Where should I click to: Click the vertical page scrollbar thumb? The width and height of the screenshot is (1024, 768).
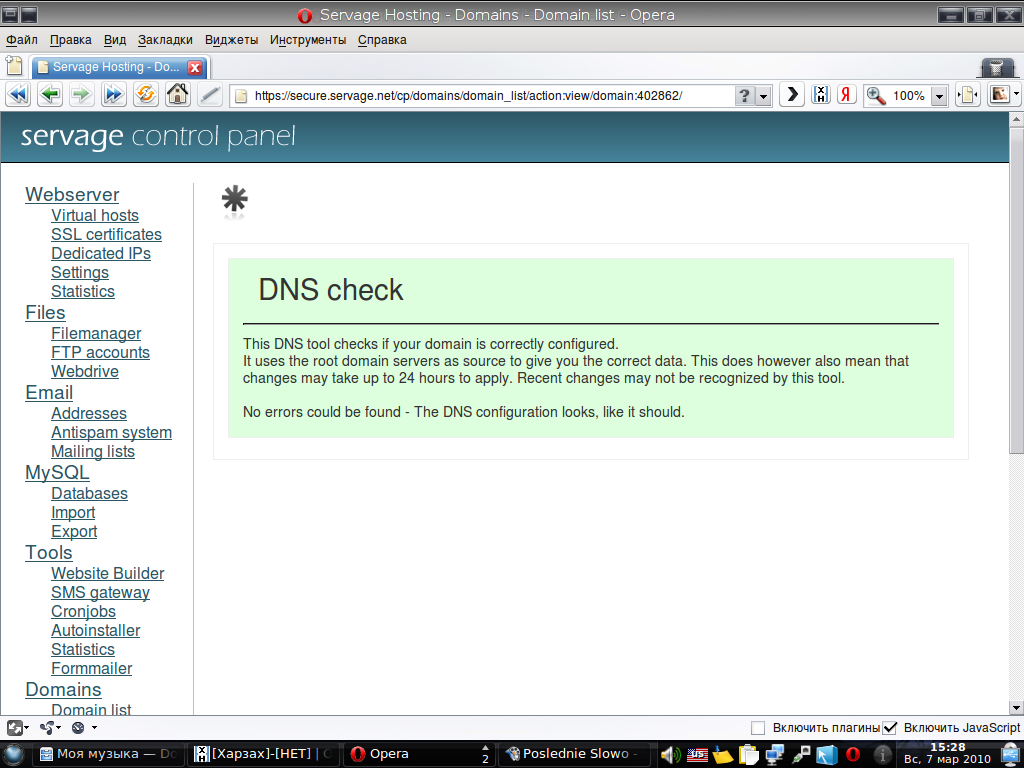point(1016,290)
